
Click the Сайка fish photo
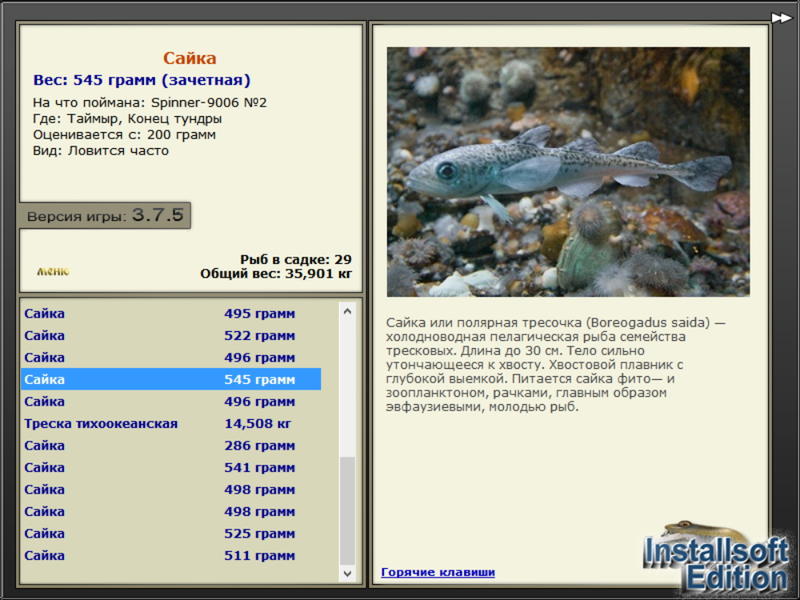click(x=568, y=172)
